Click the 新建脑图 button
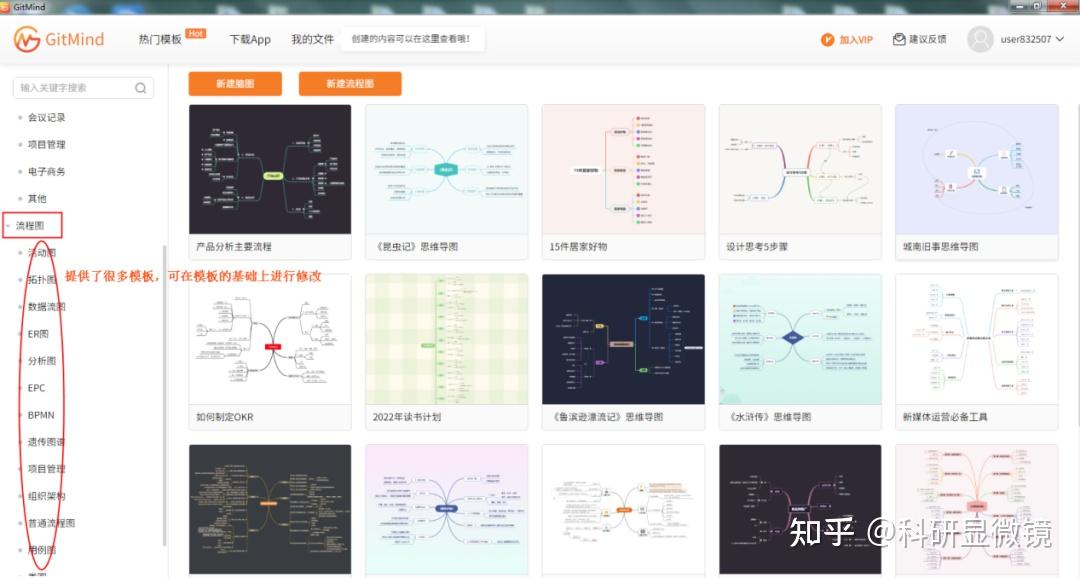The image size is (1080, 578). pos(236,84)
